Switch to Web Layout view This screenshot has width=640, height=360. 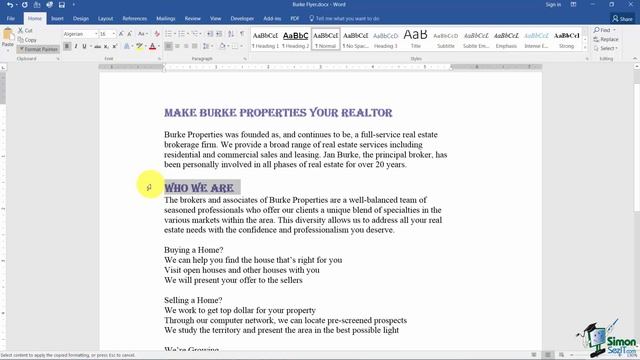pos(562,355)
